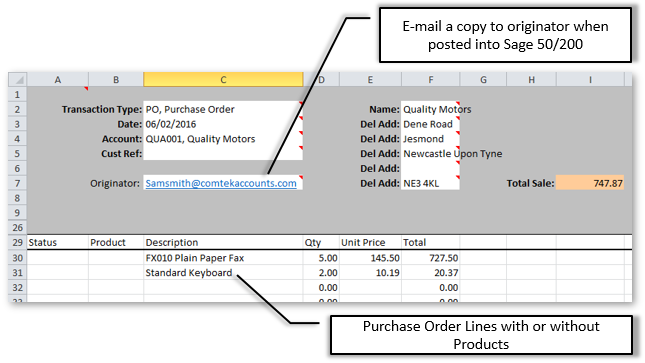The image size is (645, 363).
Task: Click the empty Product cell in row 31
Action: (x=116, y=272)
